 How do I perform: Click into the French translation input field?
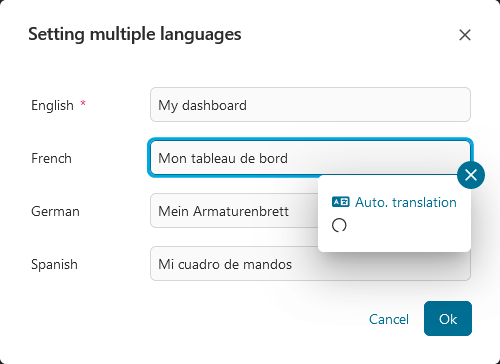coord(310,158)
